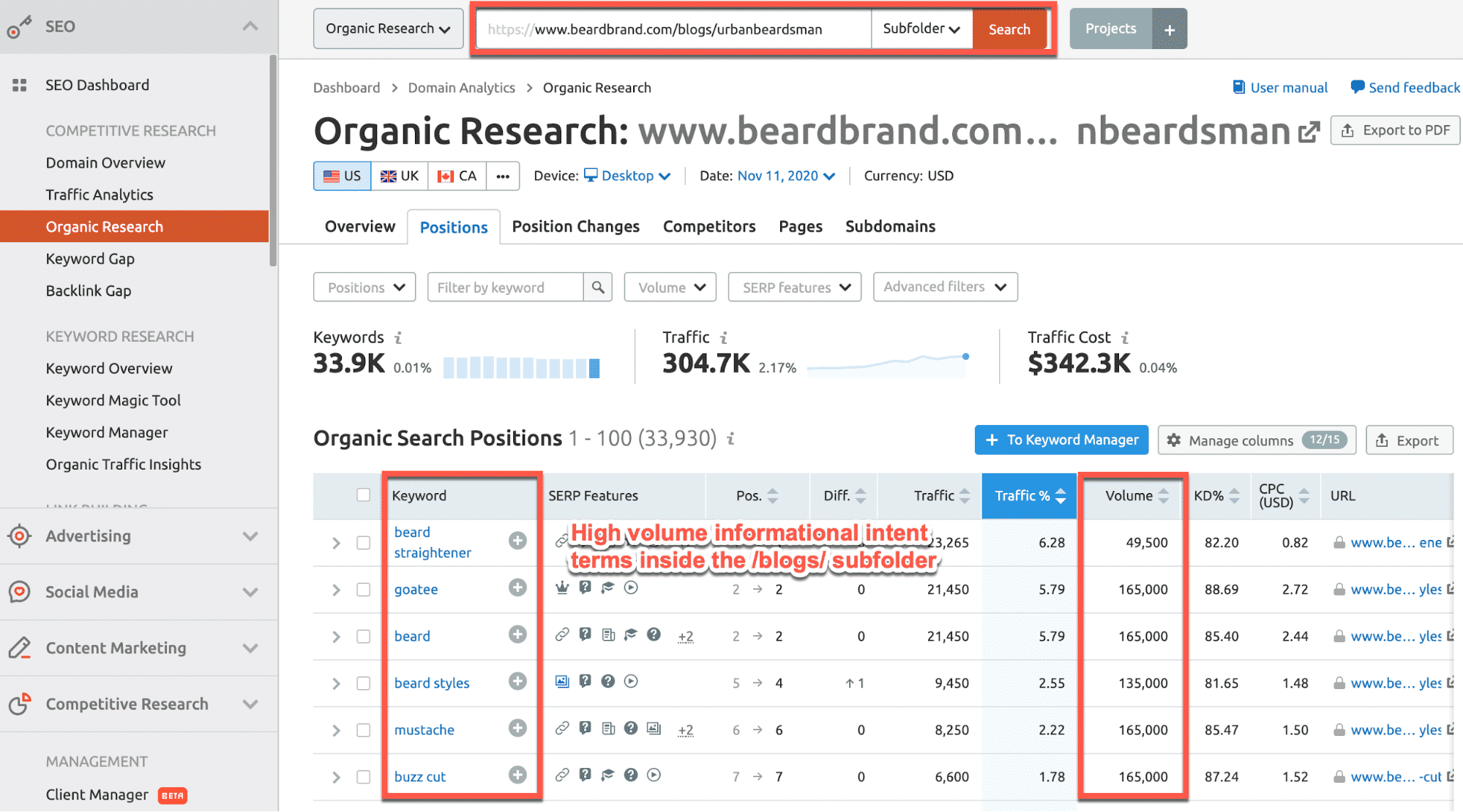This screenshot has height=812, width=1463.
Task: Open the Advanced filters dropdown
Action: click(945, 287)
